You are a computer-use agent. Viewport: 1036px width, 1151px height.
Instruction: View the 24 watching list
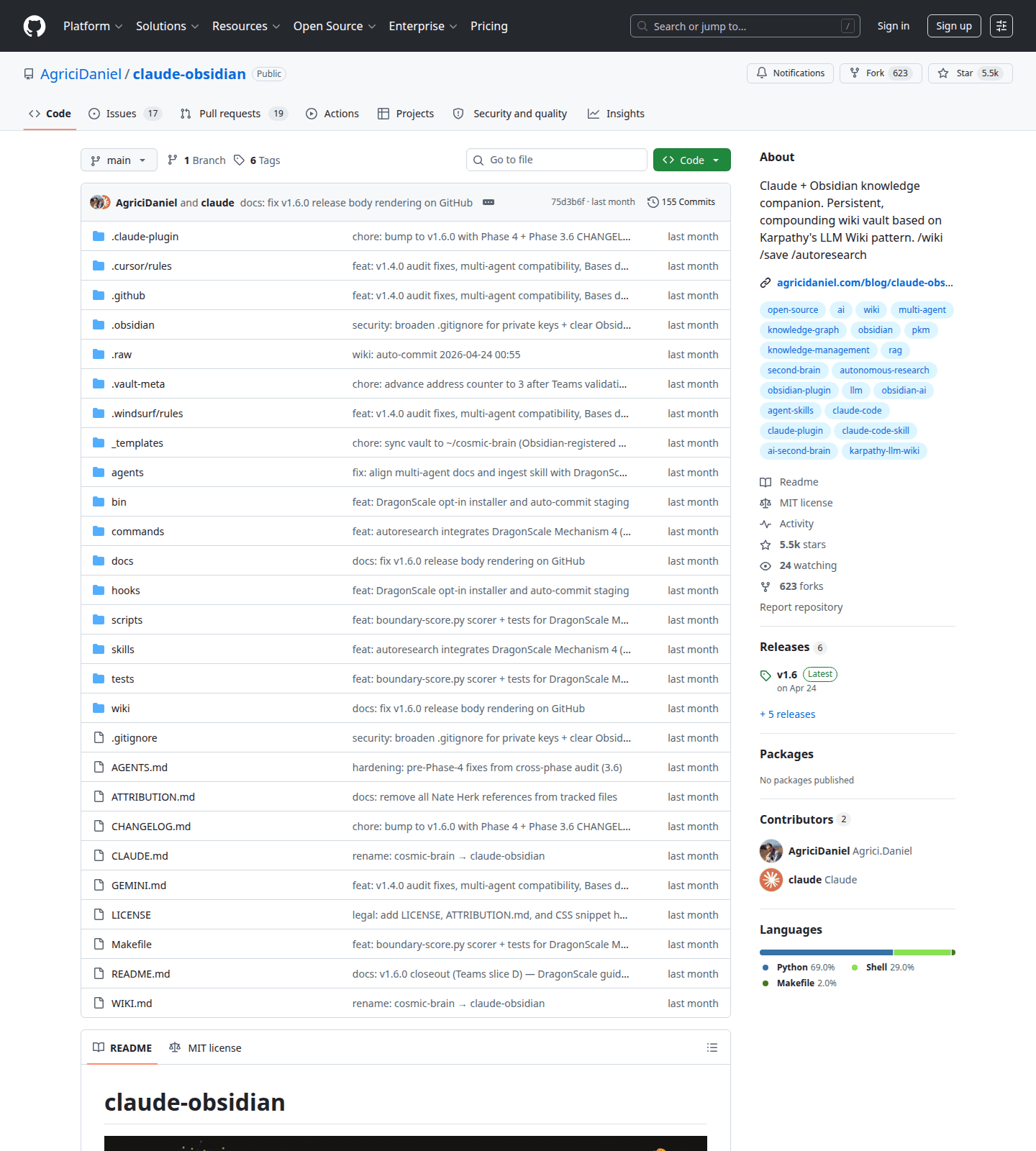point(799,565)
